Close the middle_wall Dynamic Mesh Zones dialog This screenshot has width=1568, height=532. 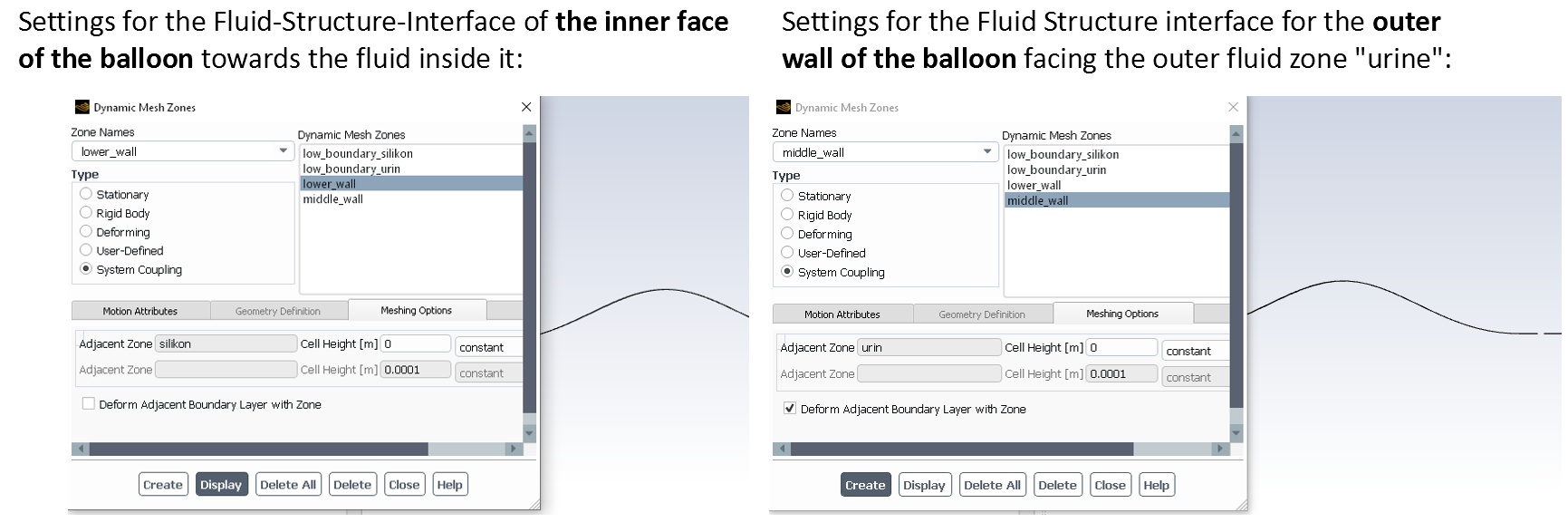point(1233,107)
